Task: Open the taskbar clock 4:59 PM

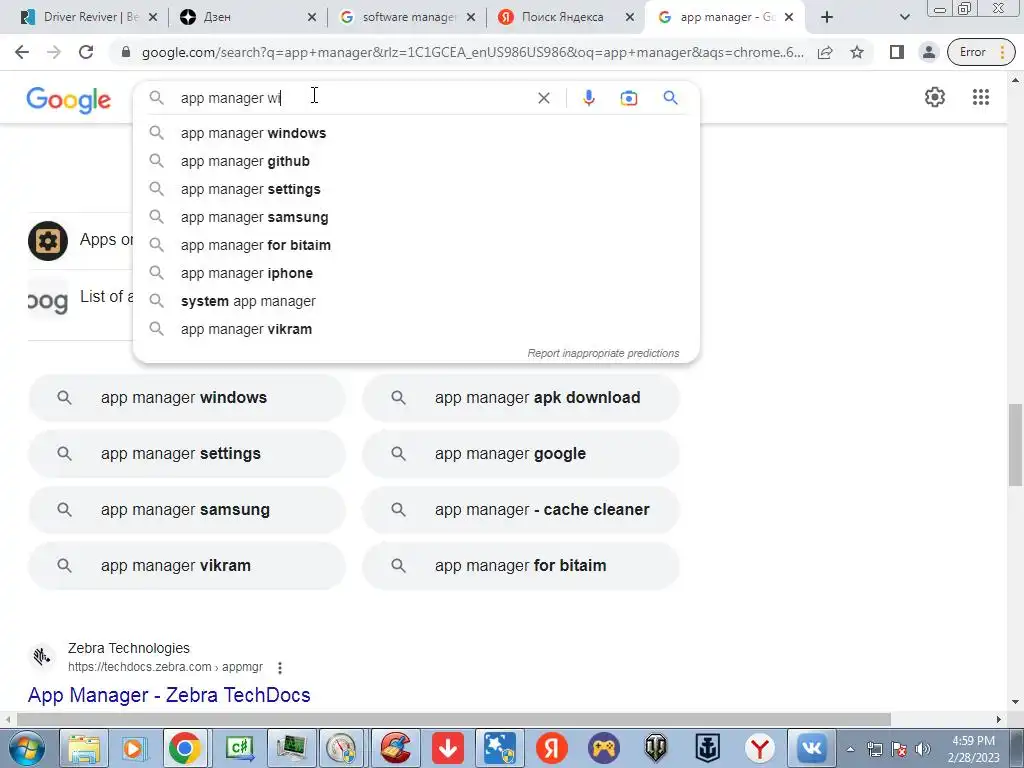Action: [974, 749]
